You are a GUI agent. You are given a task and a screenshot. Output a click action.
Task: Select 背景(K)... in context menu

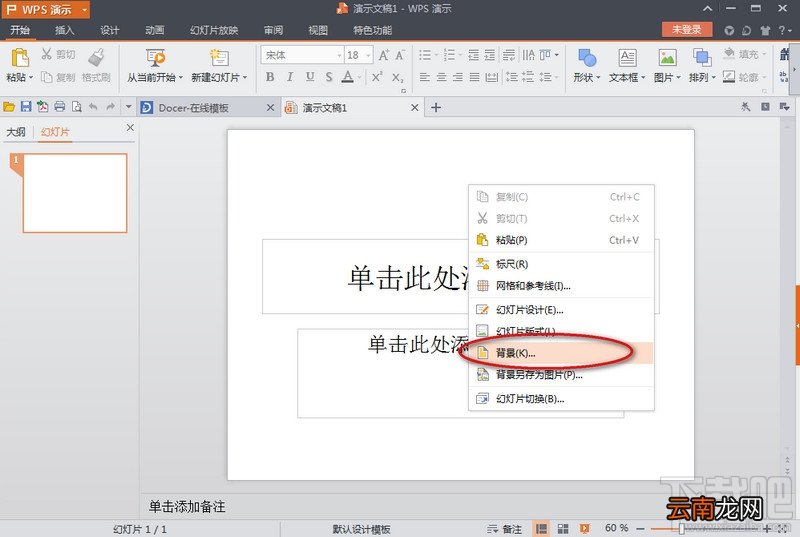(561, 353)
